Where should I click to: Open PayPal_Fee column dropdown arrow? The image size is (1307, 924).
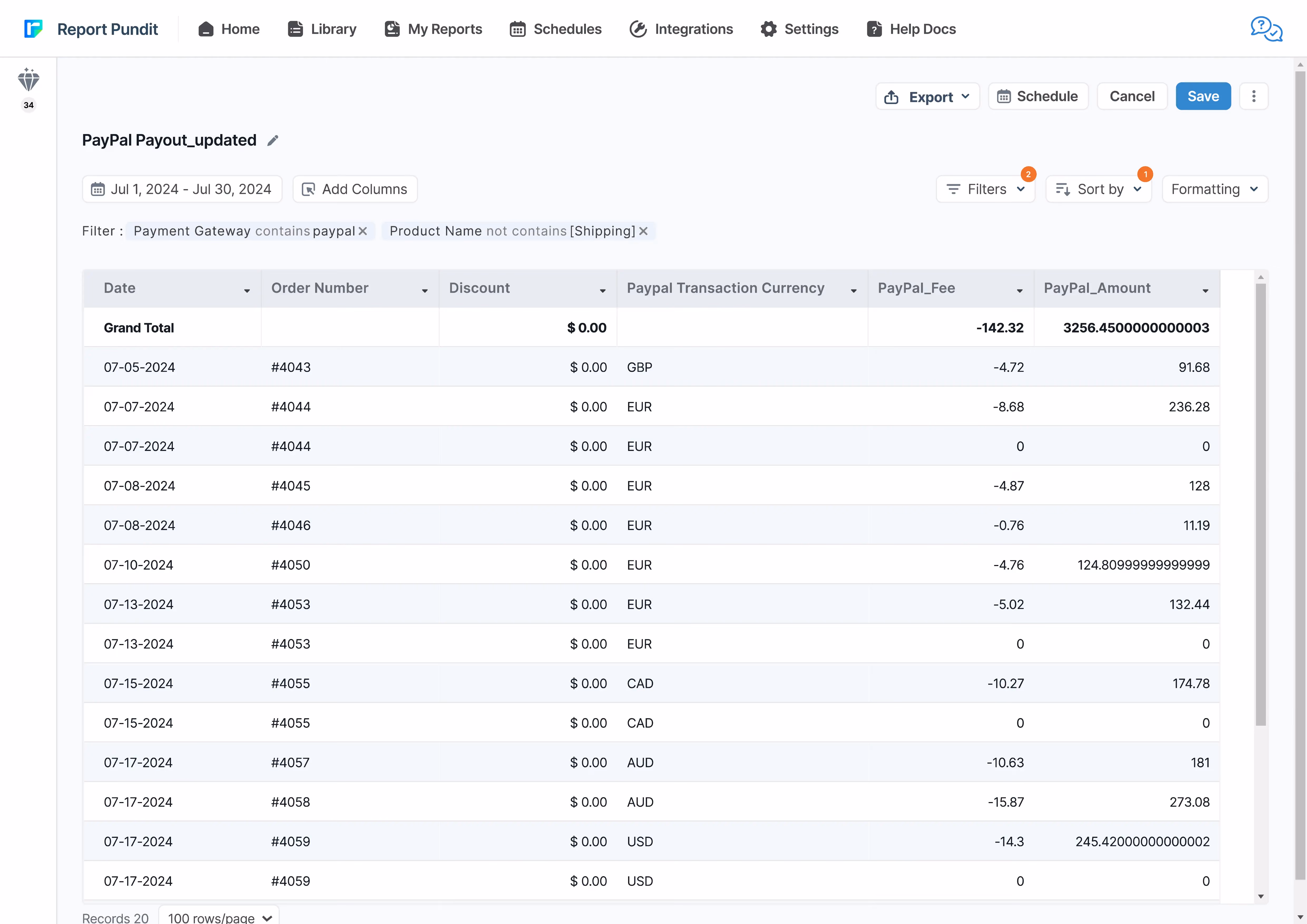(1020, 291)
